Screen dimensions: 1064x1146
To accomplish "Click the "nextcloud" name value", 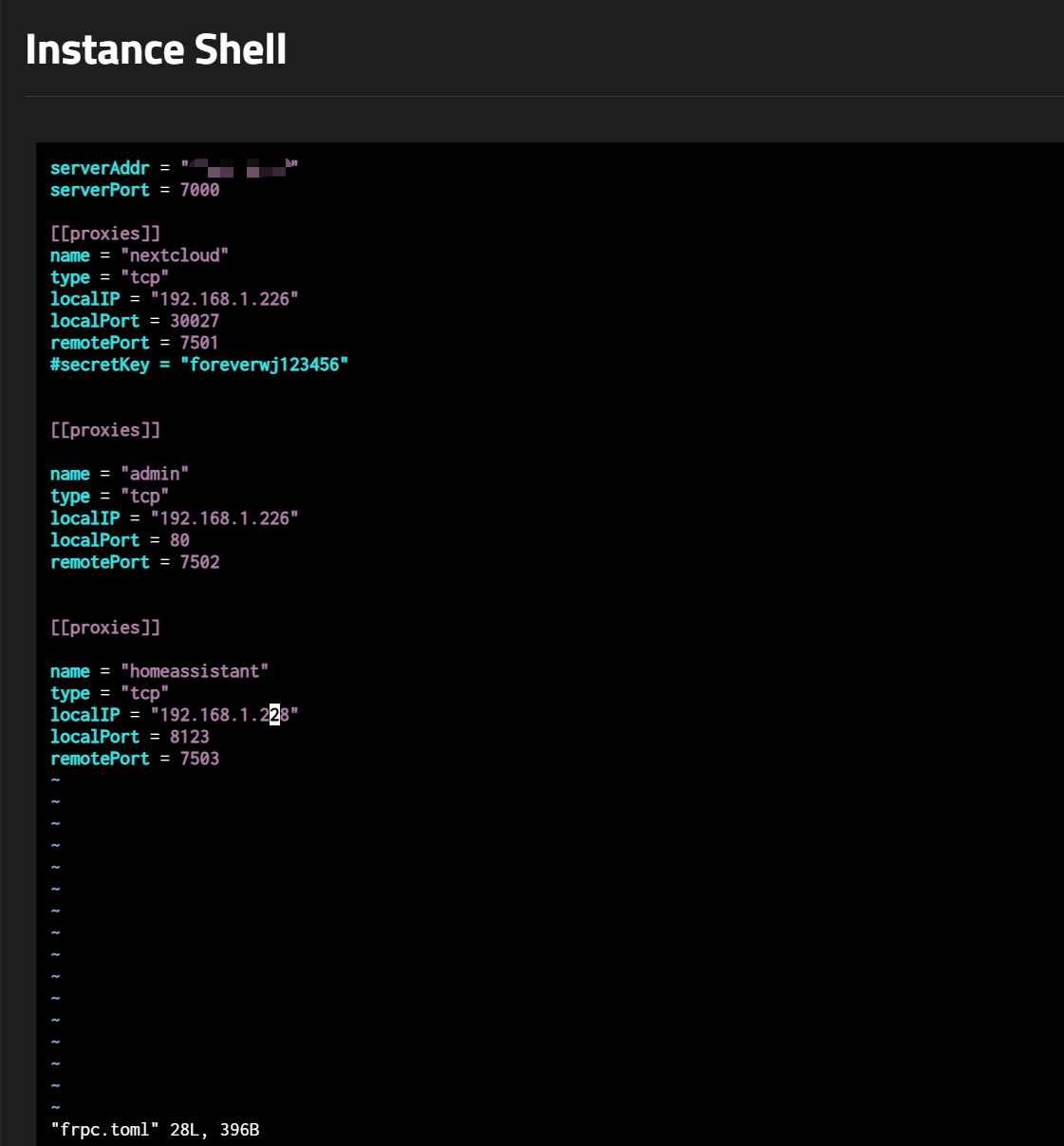I will click(x=175, y=255).
